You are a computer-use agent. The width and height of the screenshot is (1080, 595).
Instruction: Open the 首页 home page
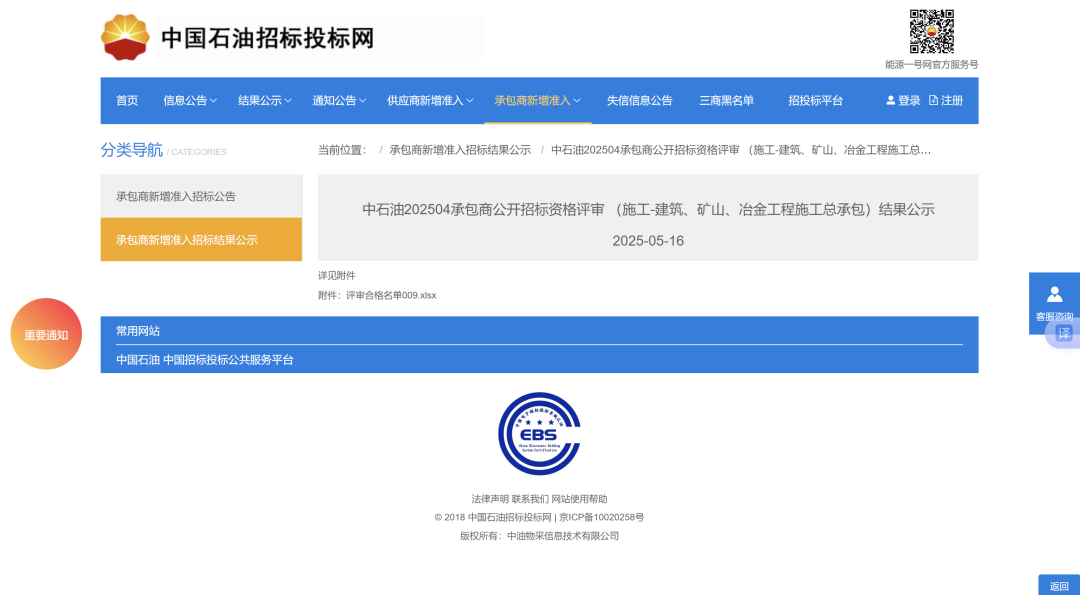click(x=127, y=101)
